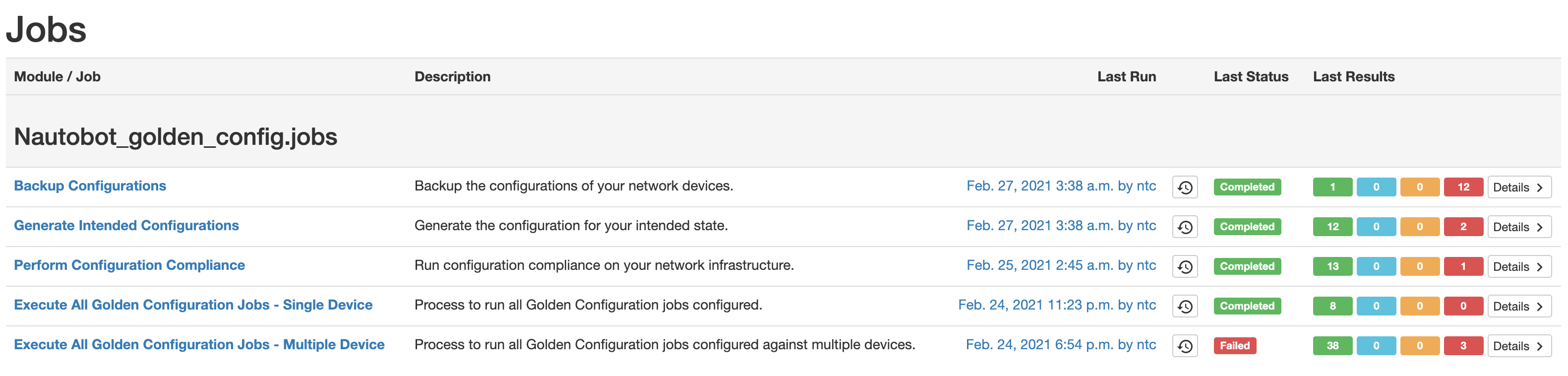
Task: Click the Failed status badge
Action: [x=1235, y=346]
